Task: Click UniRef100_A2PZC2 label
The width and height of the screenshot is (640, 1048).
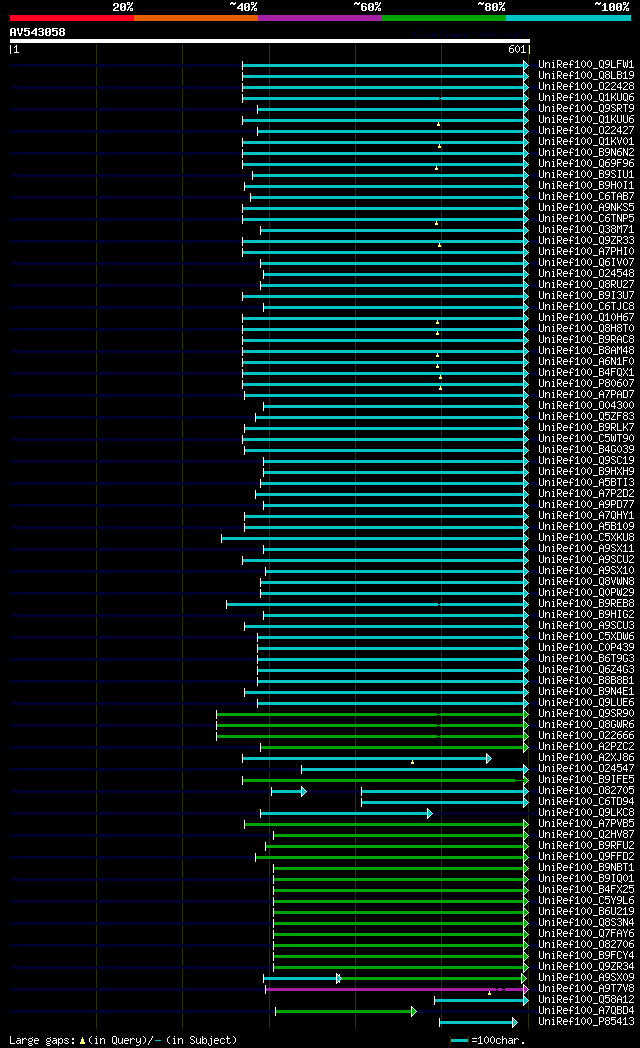Action: click(x=586, y=747)
